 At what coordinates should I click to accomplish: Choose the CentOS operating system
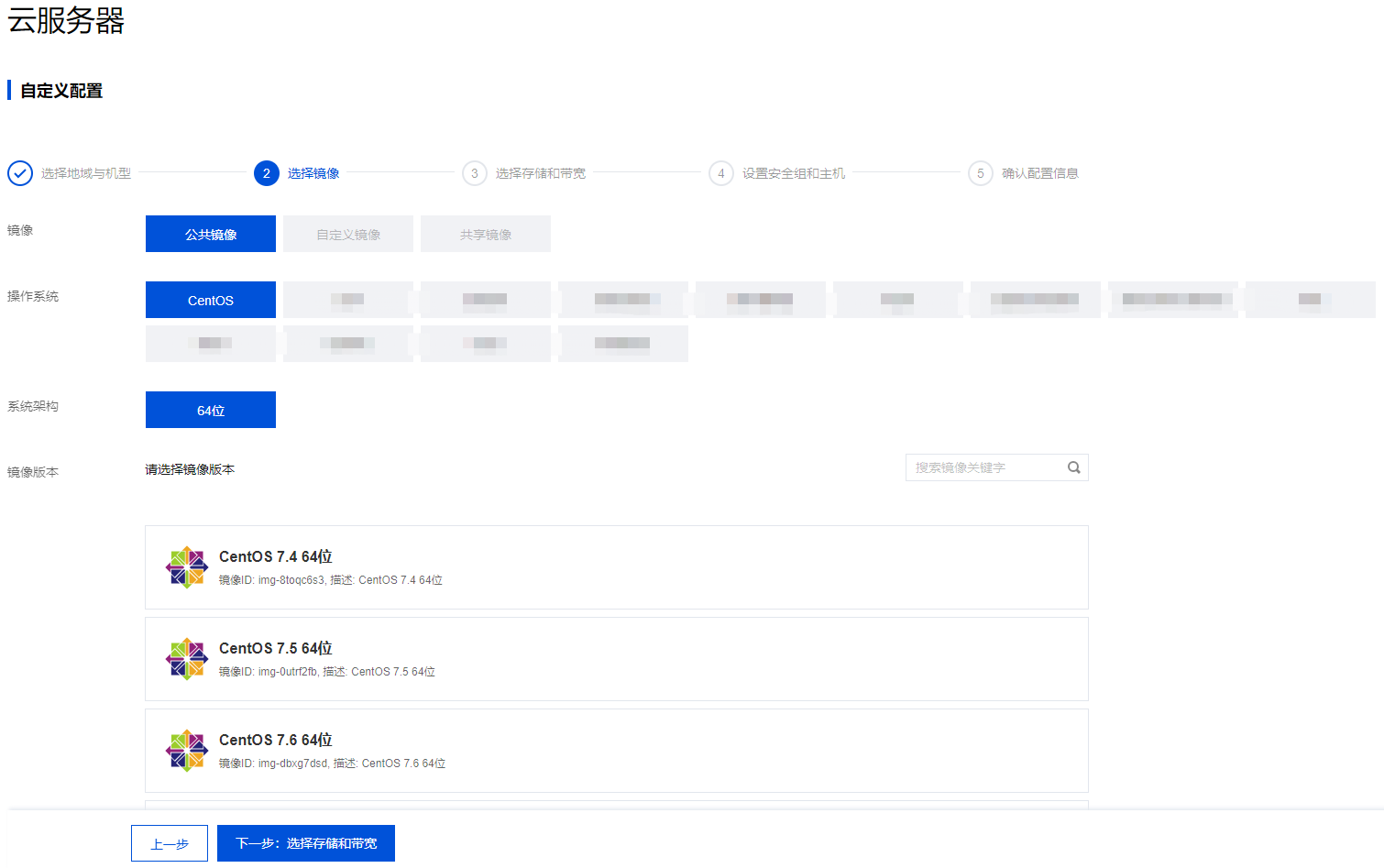[211, 300]
